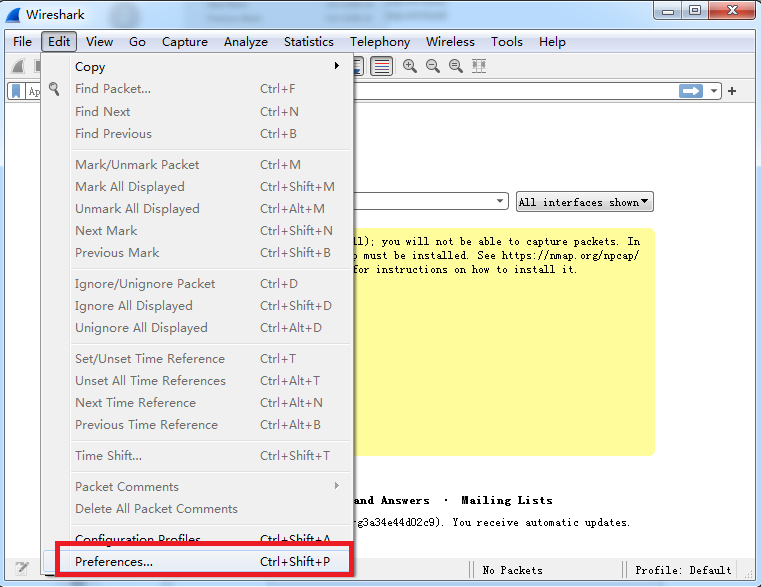761x587 pixels.
Task: Open the display filter history dropdown
Action: (x=715, y=91)
